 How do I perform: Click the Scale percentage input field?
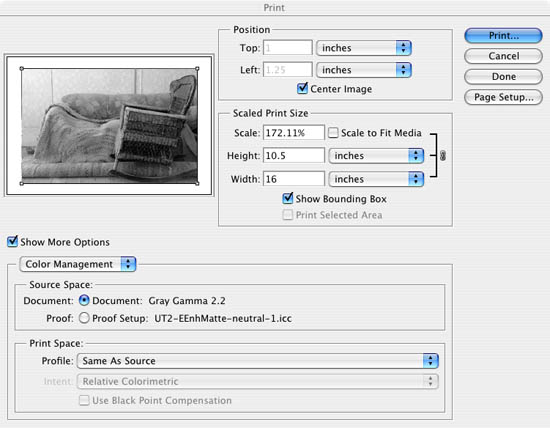294,133
